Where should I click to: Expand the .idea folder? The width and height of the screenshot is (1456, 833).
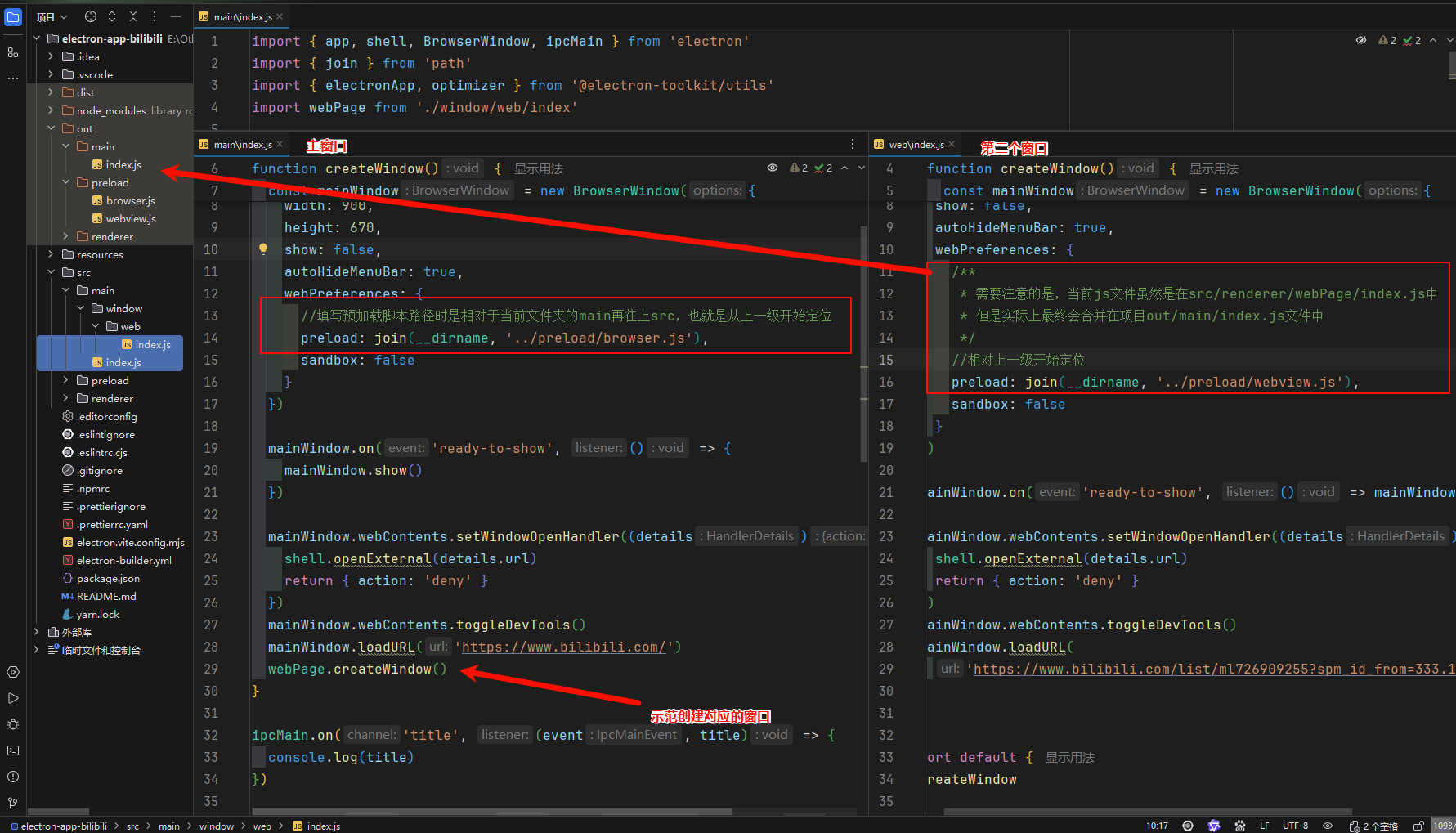(52, 56)
